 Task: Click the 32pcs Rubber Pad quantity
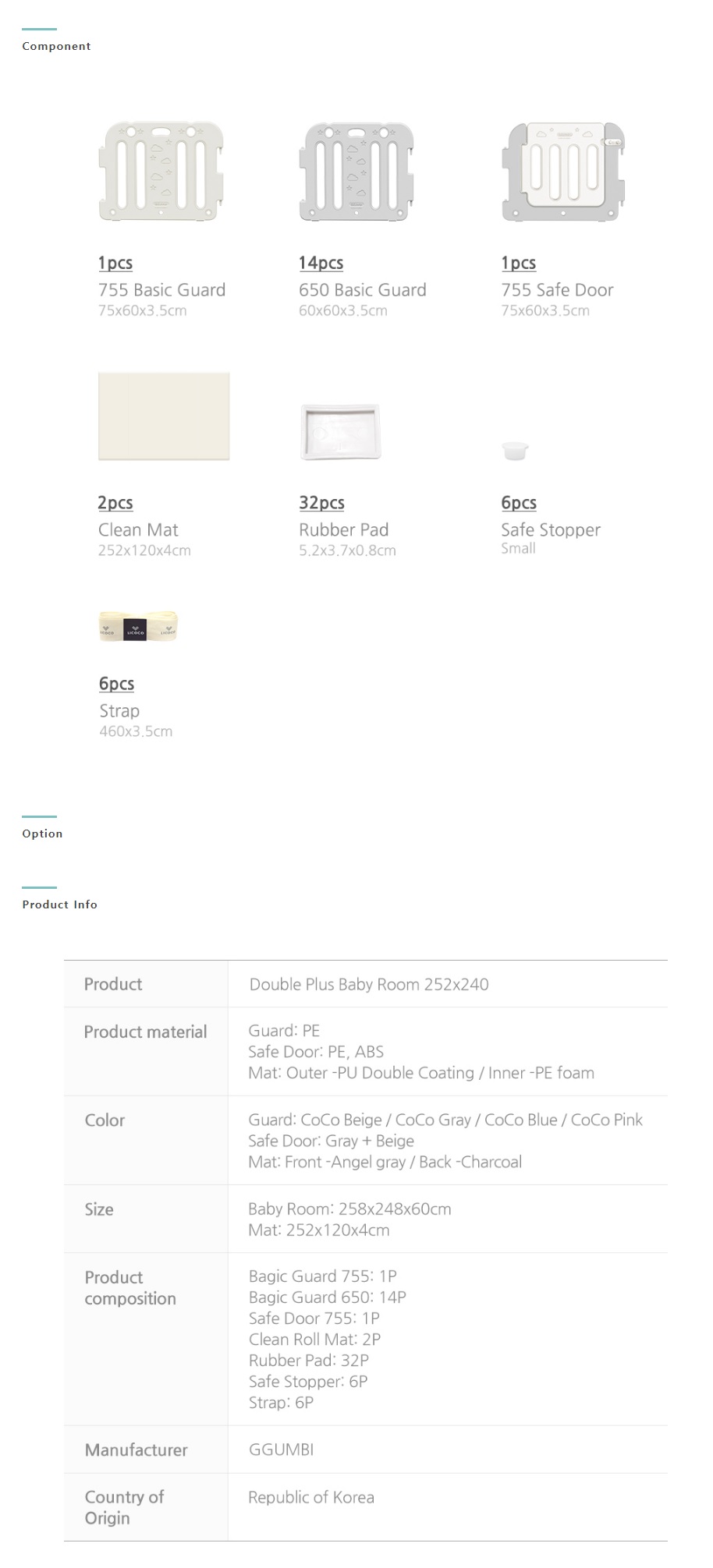point(321,503)
